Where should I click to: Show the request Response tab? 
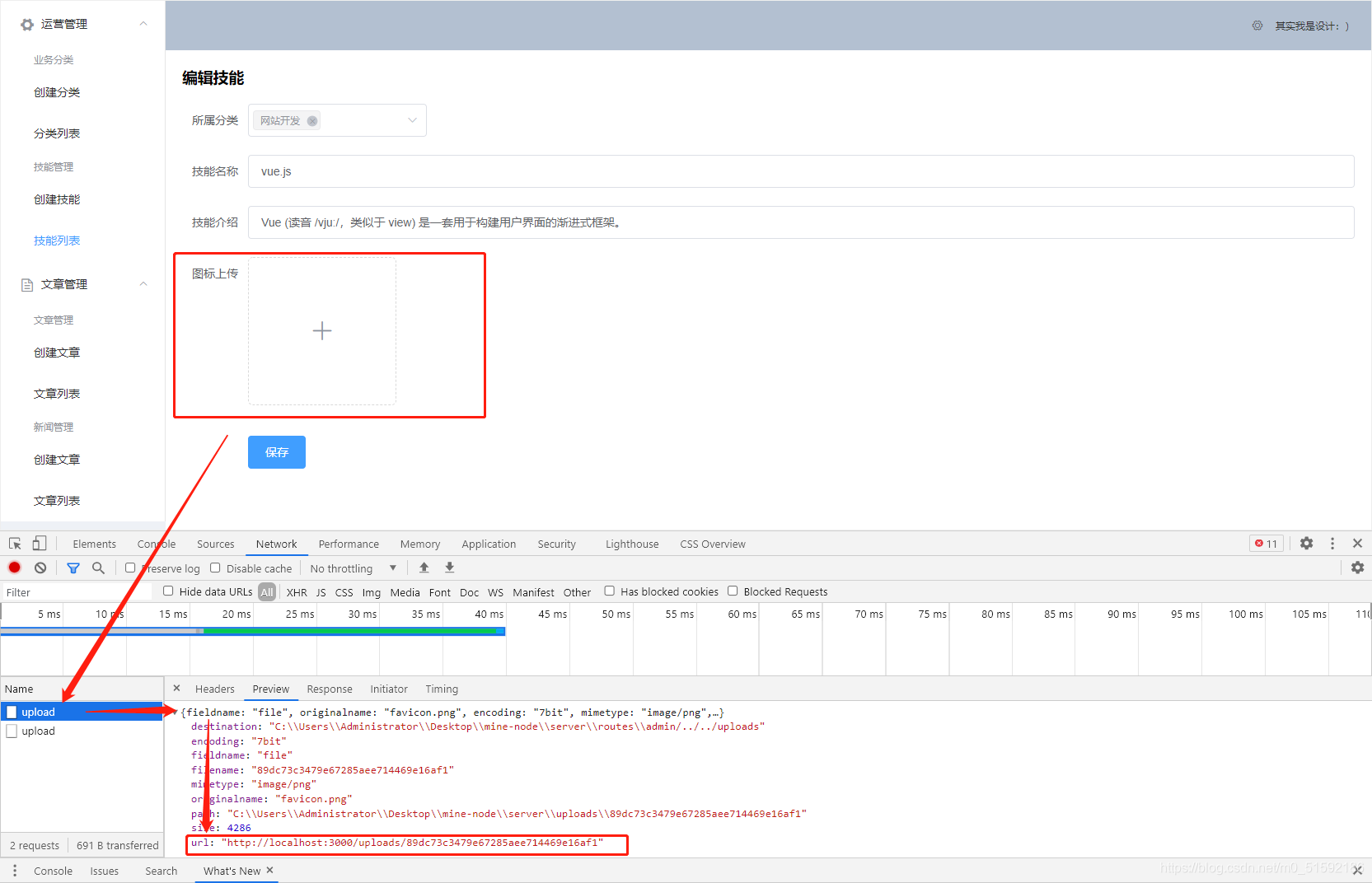coord(330,689)
